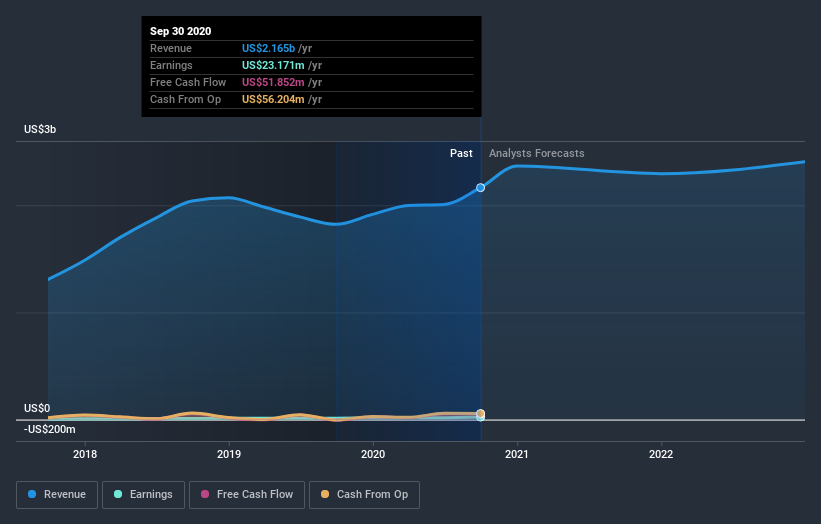Image resolution: width=821 pixels, height=524 pixels.
Task: Click the US$3b y-axis label
Action: coord(40,129)
